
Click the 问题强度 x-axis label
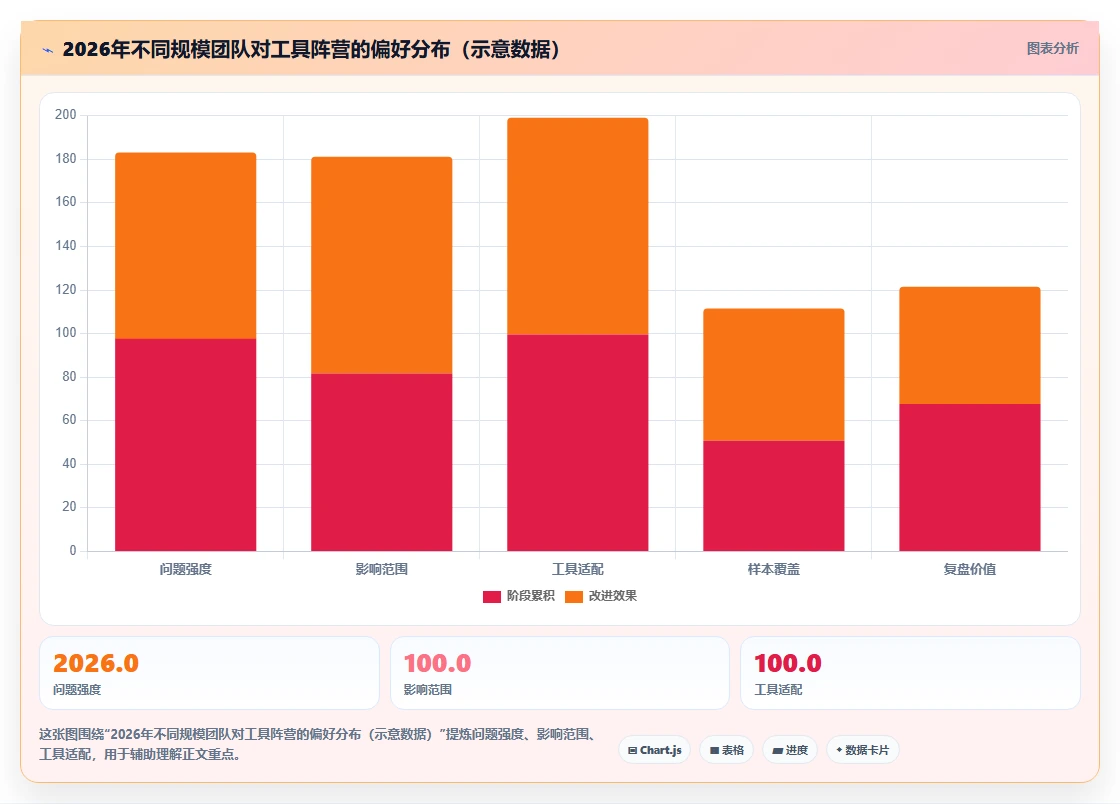click(186, 569)
